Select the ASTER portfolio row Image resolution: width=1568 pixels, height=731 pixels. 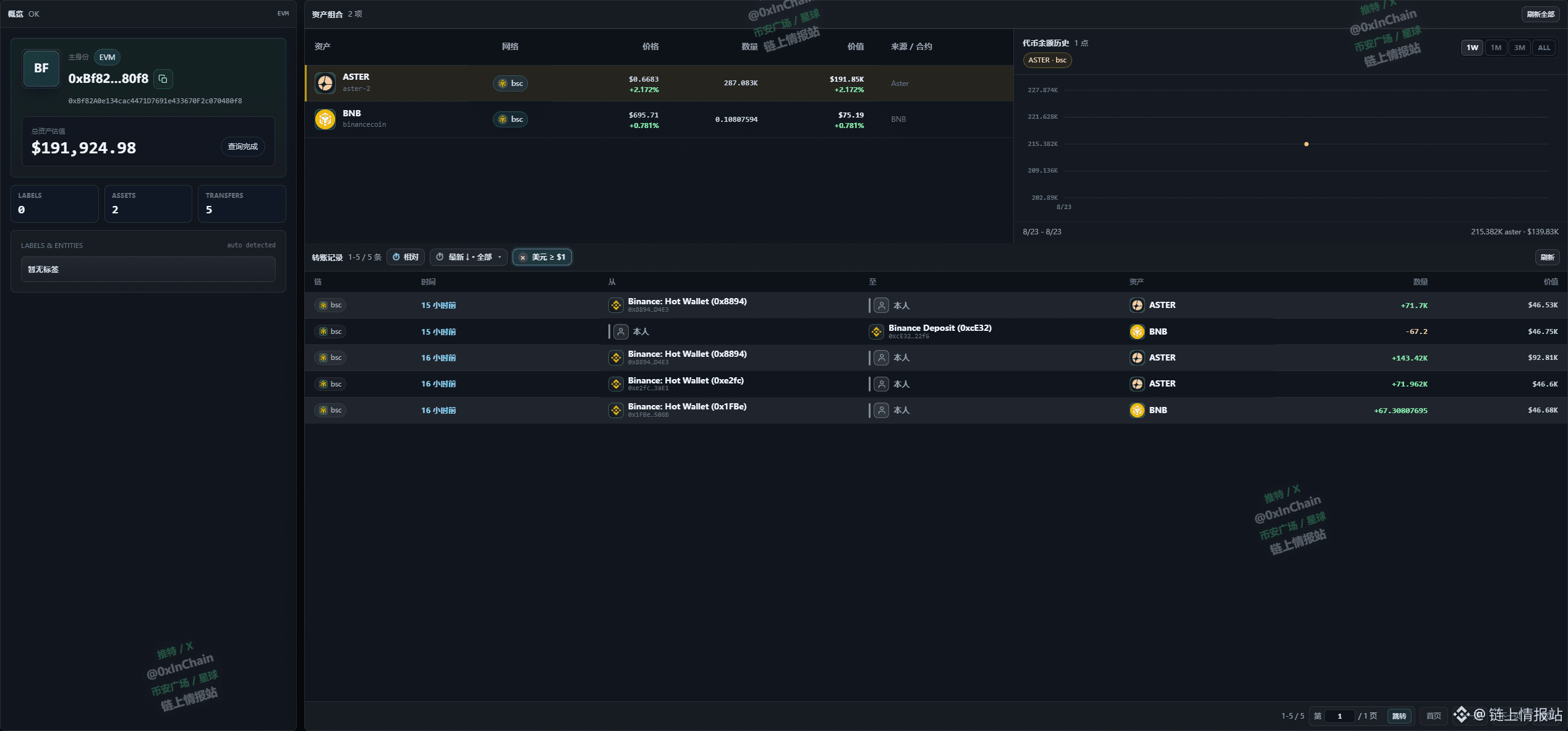[x=659, y=83]
